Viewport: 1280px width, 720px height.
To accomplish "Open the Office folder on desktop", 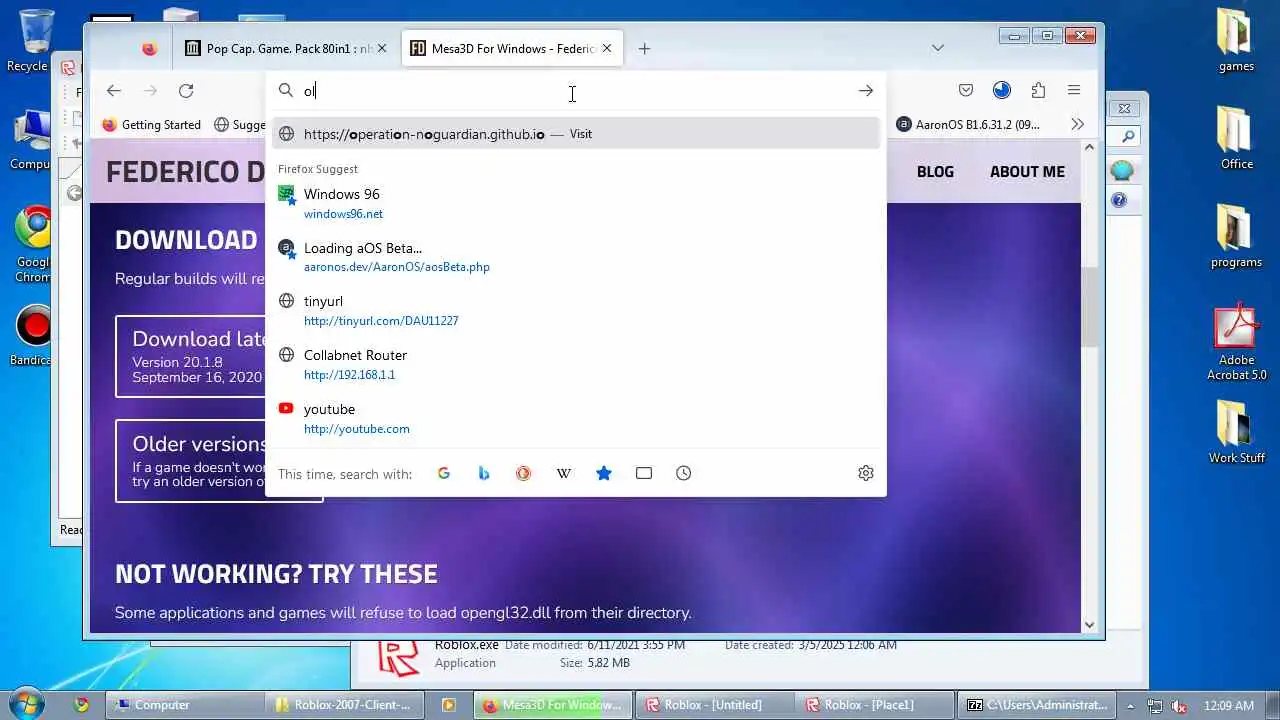I will coord(1236,138).
